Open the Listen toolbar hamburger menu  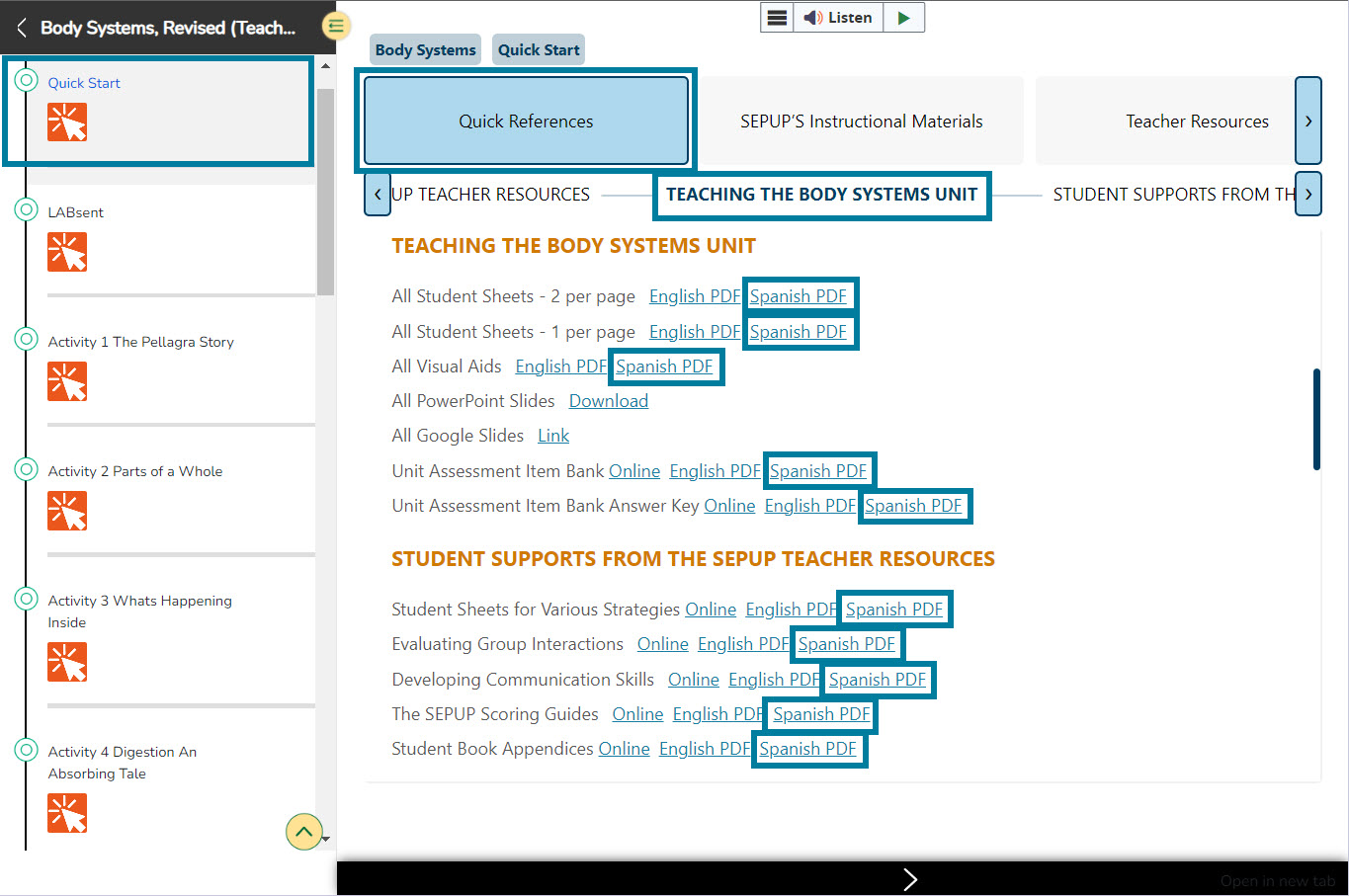778,18
